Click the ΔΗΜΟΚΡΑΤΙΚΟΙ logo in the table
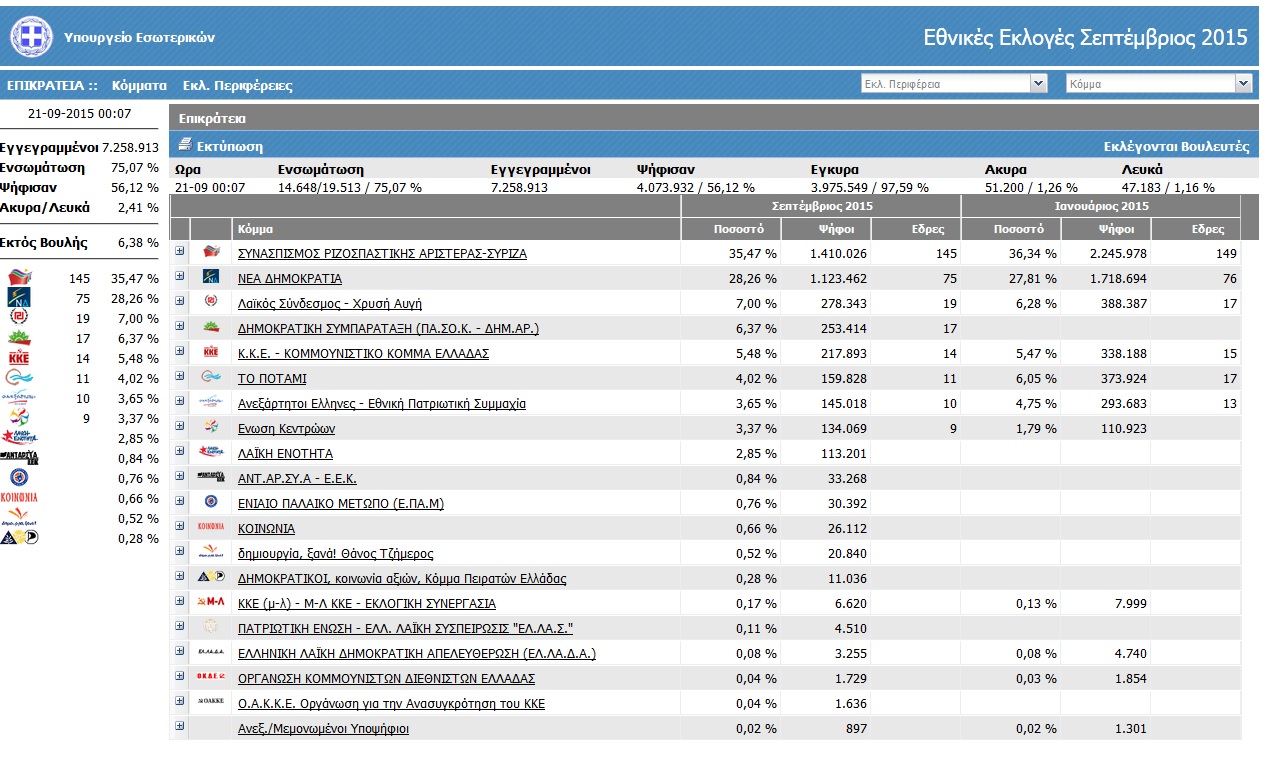 click(211, 577)
